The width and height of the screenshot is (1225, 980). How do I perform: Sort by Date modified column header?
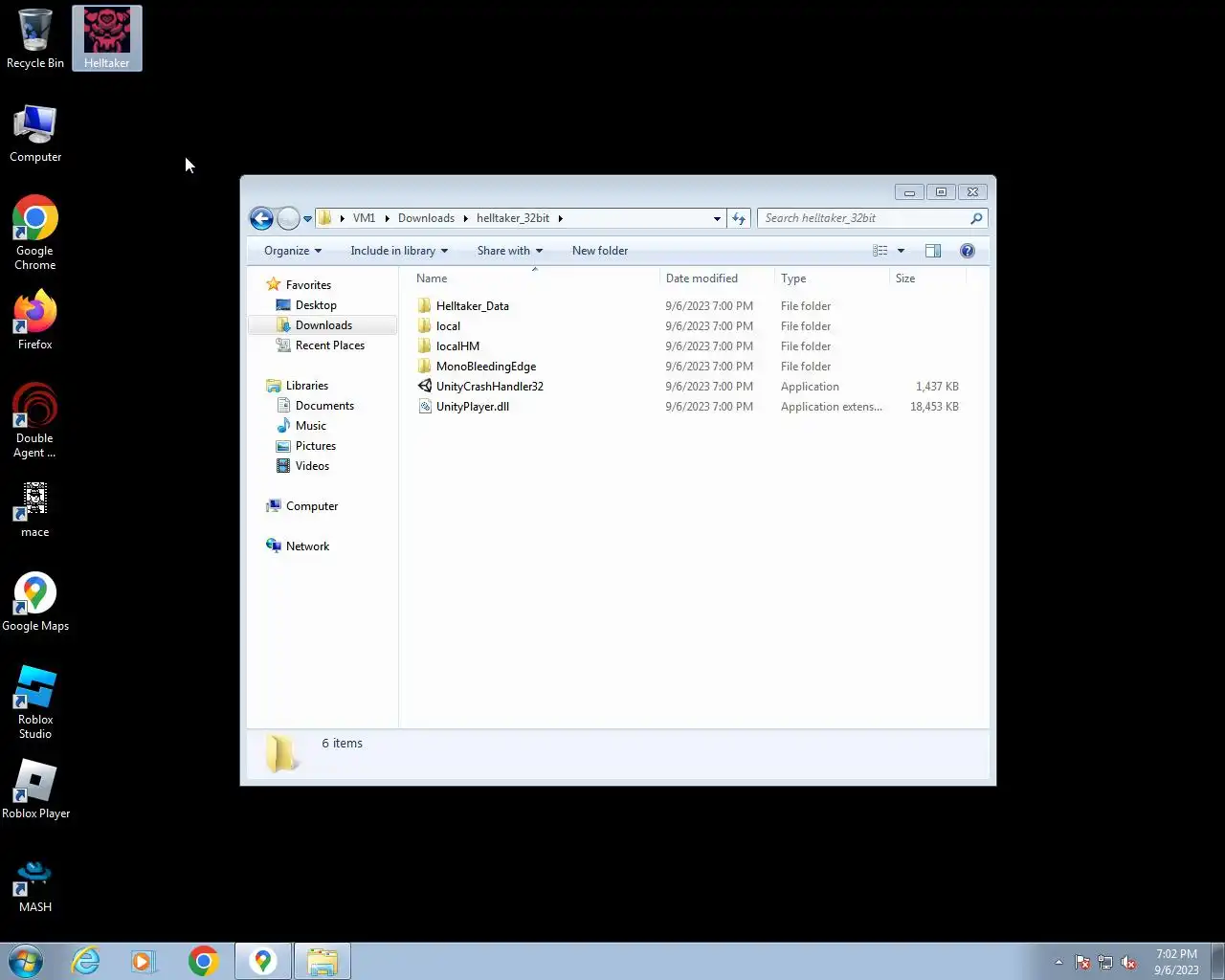click(x=717, y=278)
